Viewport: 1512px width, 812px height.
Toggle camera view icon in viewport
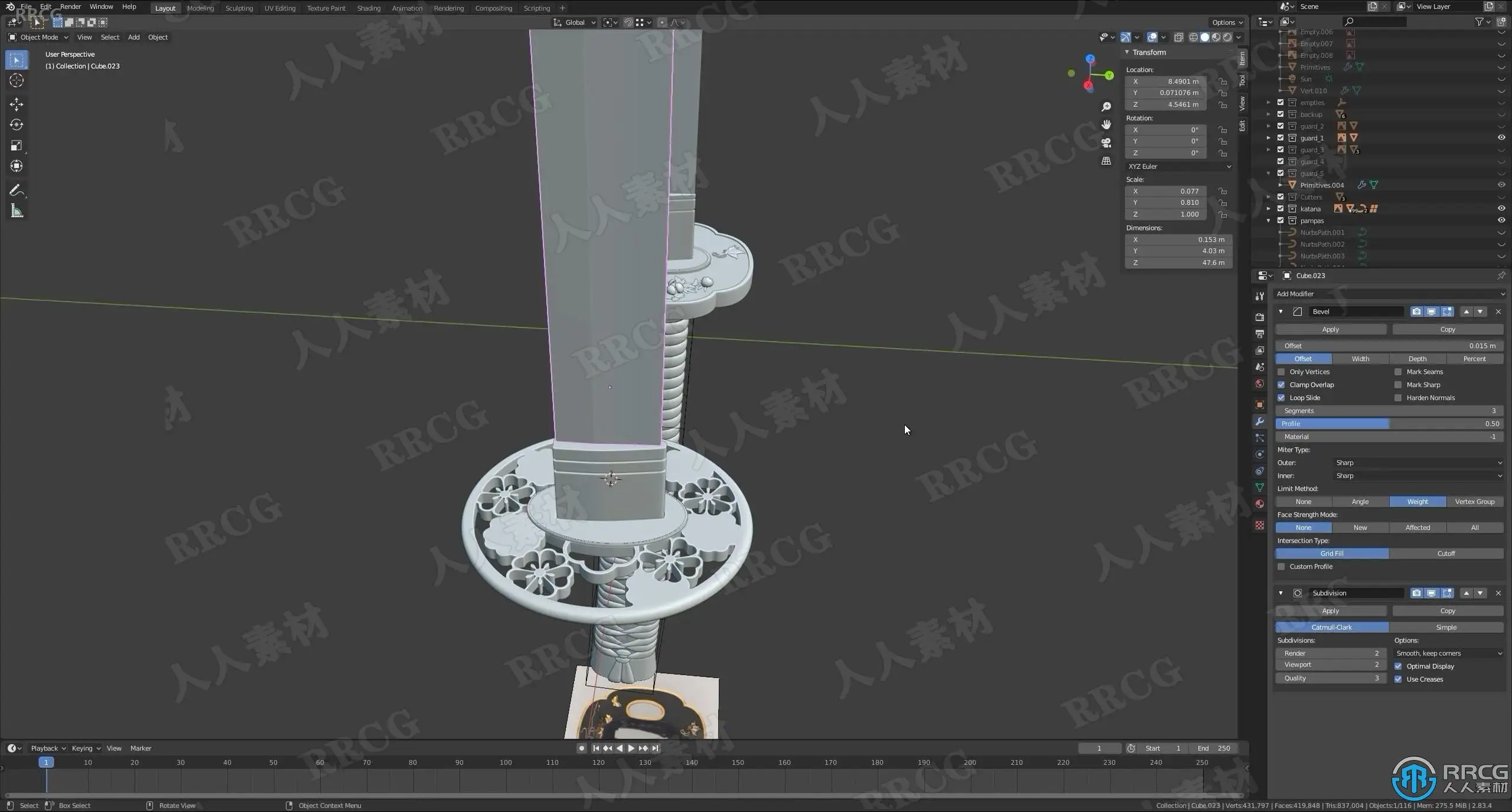(1106, 143)
